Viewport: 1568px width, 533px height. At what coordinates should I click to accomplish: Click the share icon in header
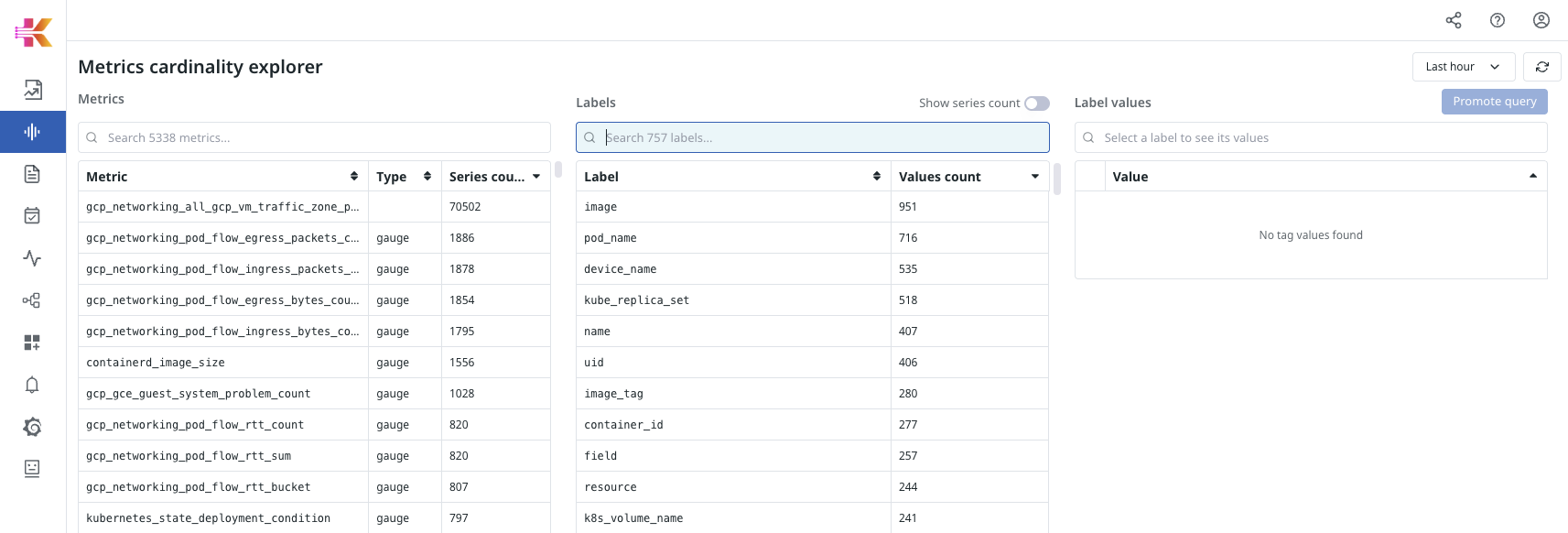[x=1454, y=20]
